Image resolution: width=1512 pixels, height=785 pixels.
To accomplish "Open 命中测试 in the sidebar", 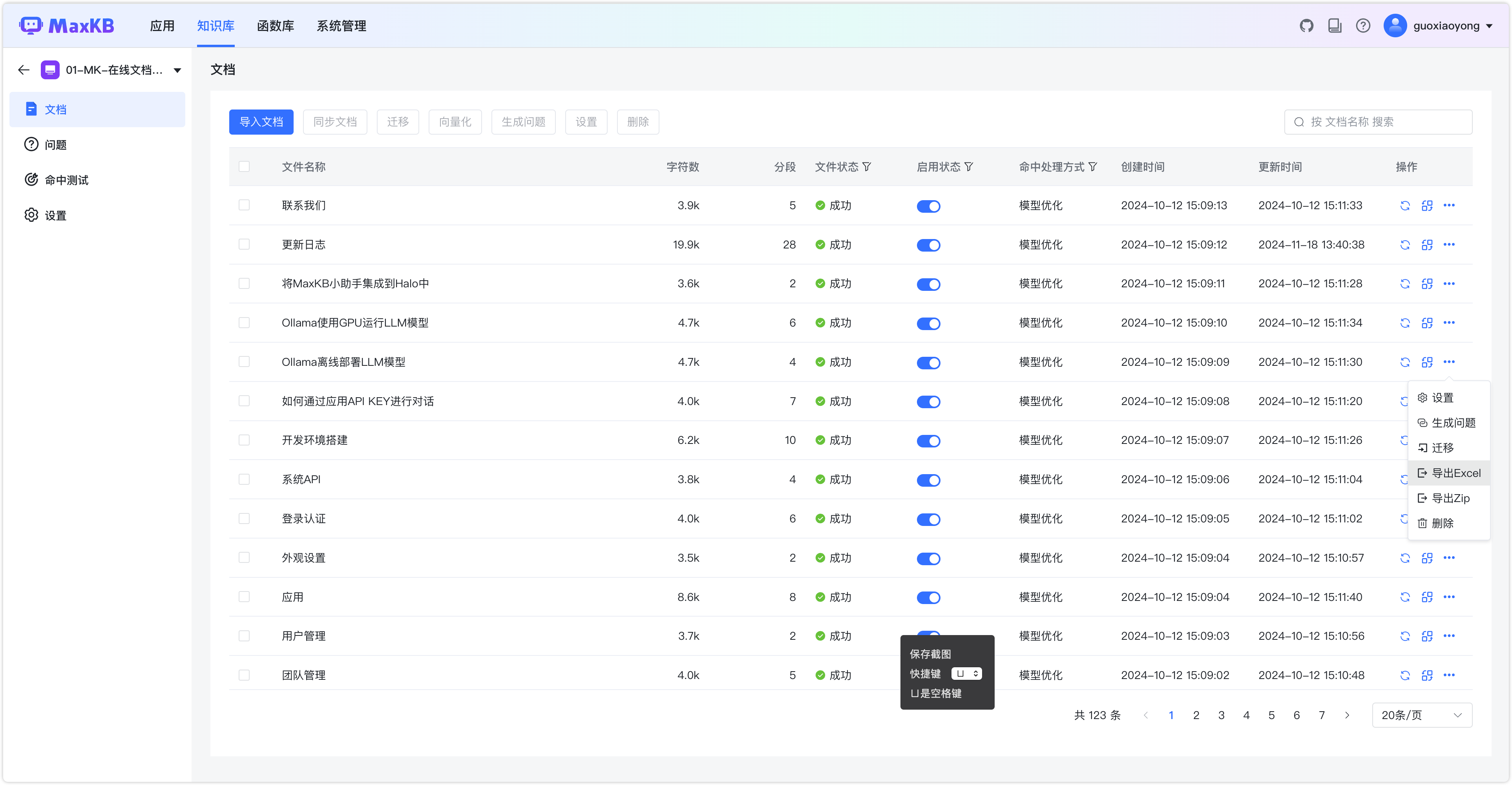I will click(x=66, y=180).
